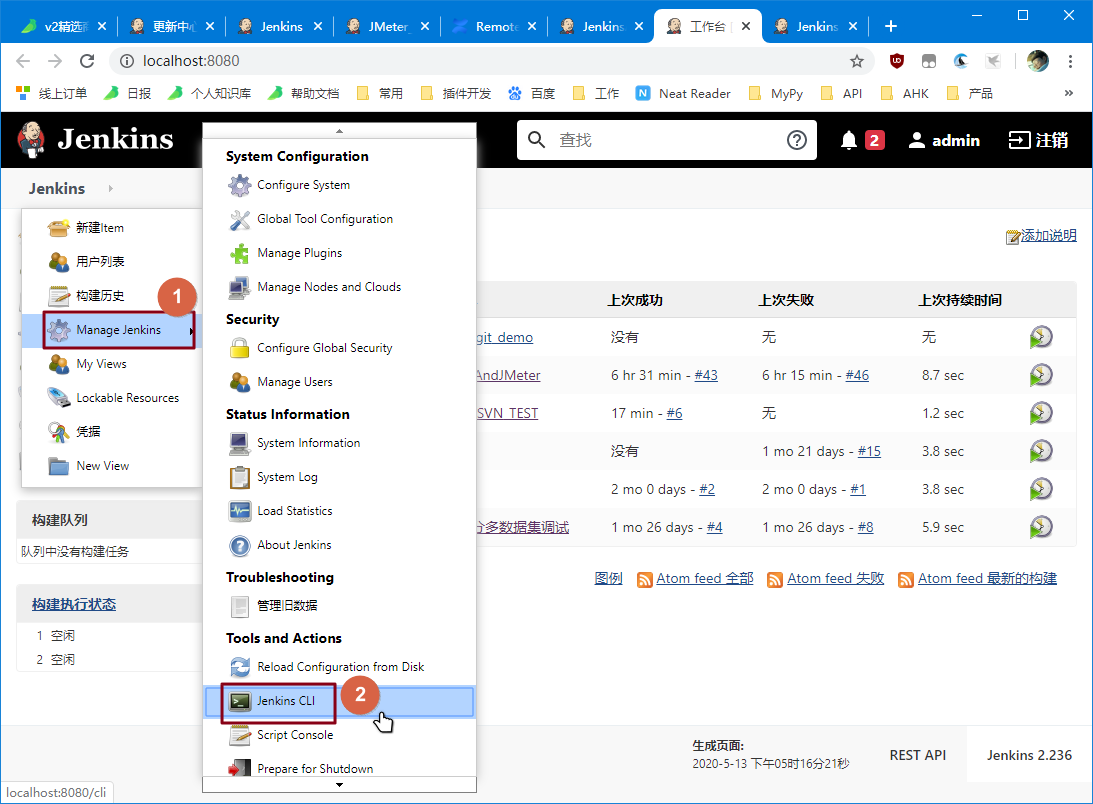1093x804 pixels.
Task: Open the Chrome profile avatar
Action: tap(1037, 61)
